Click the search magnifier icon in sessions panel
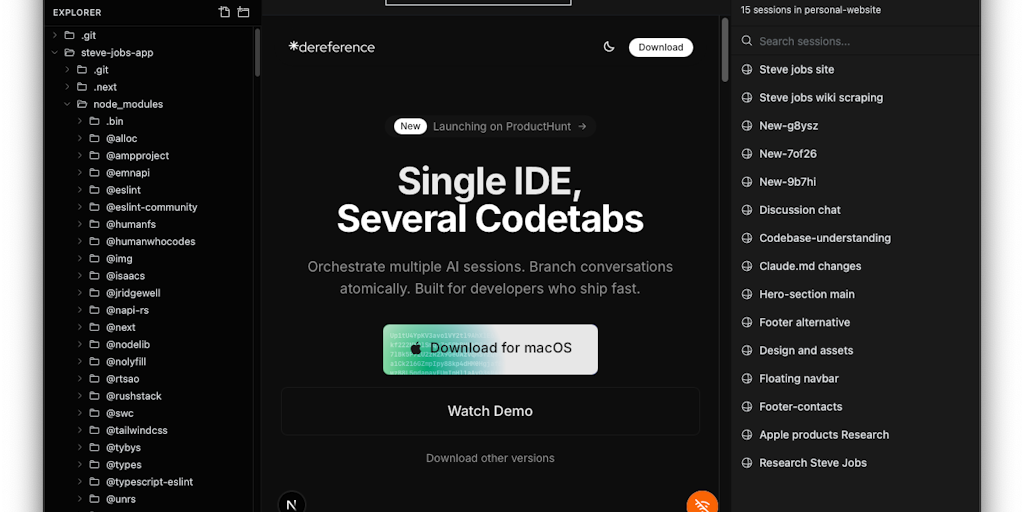Viewport: 1024px width, 512px height. tap(747, 41)
